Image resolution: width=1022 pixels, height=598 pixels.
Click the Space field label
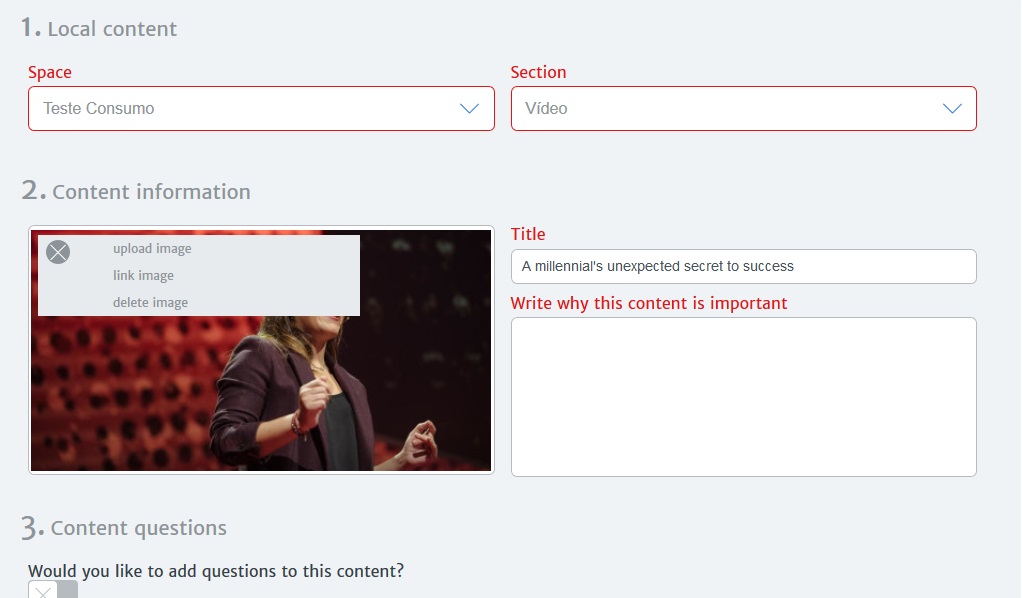coord(50,72)
